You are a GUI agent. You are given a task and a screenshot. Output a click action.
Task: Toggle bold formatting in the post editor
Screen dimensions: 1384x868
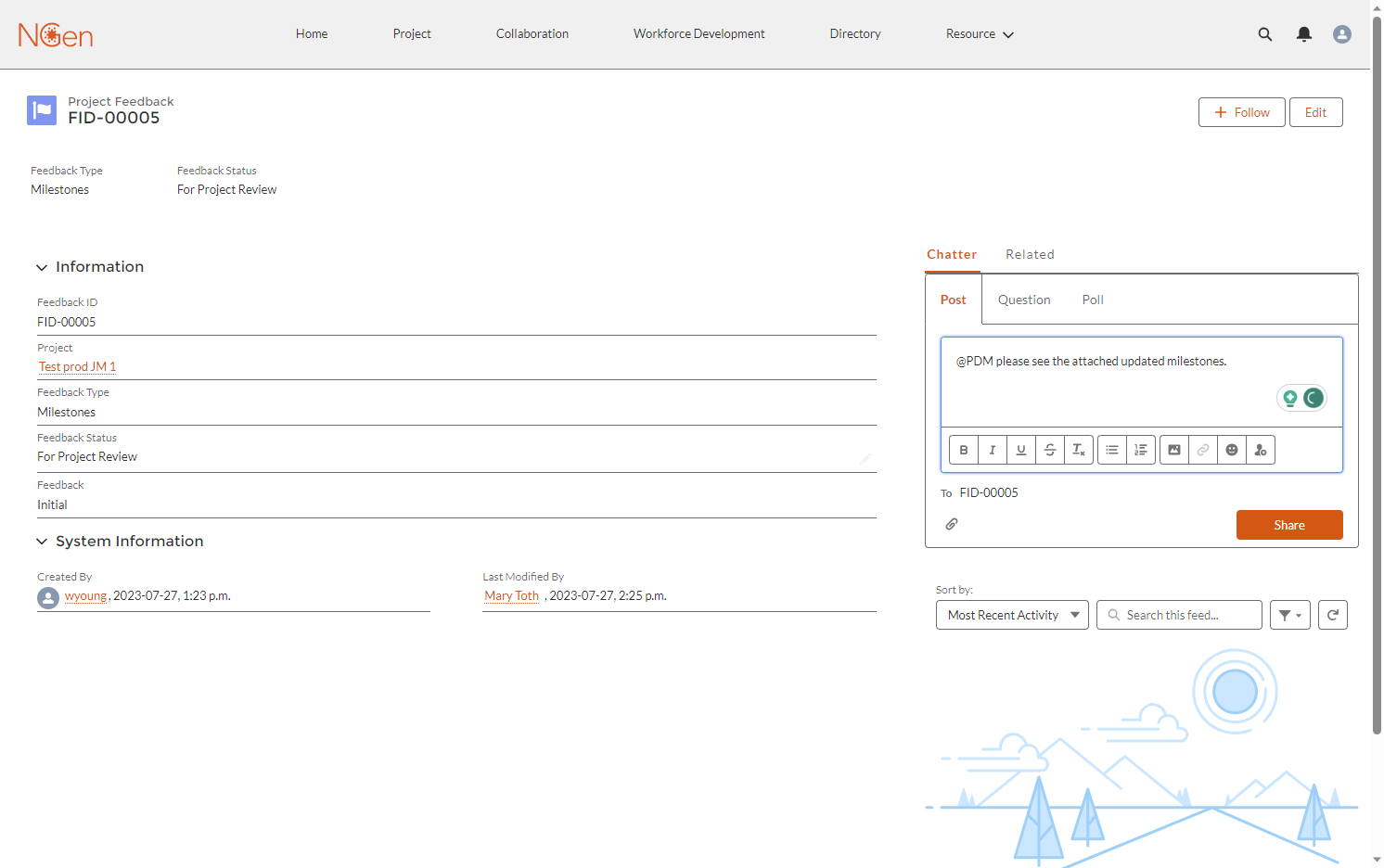[964, 450]
